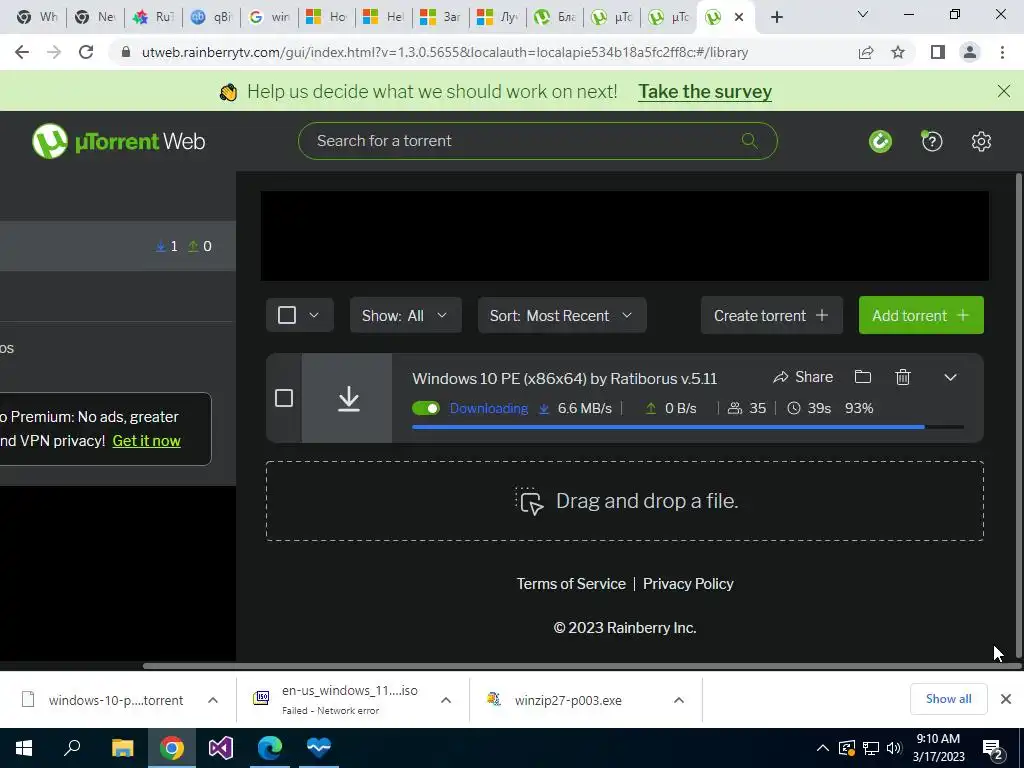This screenshot has height=768, width=1024.
Task: Open menu for en-us_windows_11 iso download
Action: point(446,700)
